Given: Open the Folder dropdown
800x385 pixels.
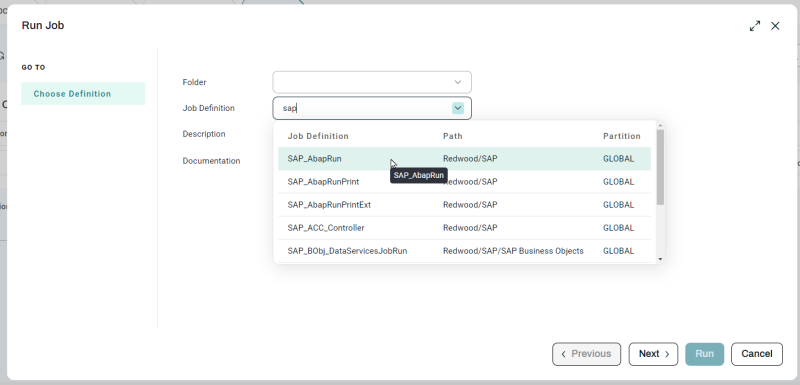Looking at the screenshot, I should 372,82.
